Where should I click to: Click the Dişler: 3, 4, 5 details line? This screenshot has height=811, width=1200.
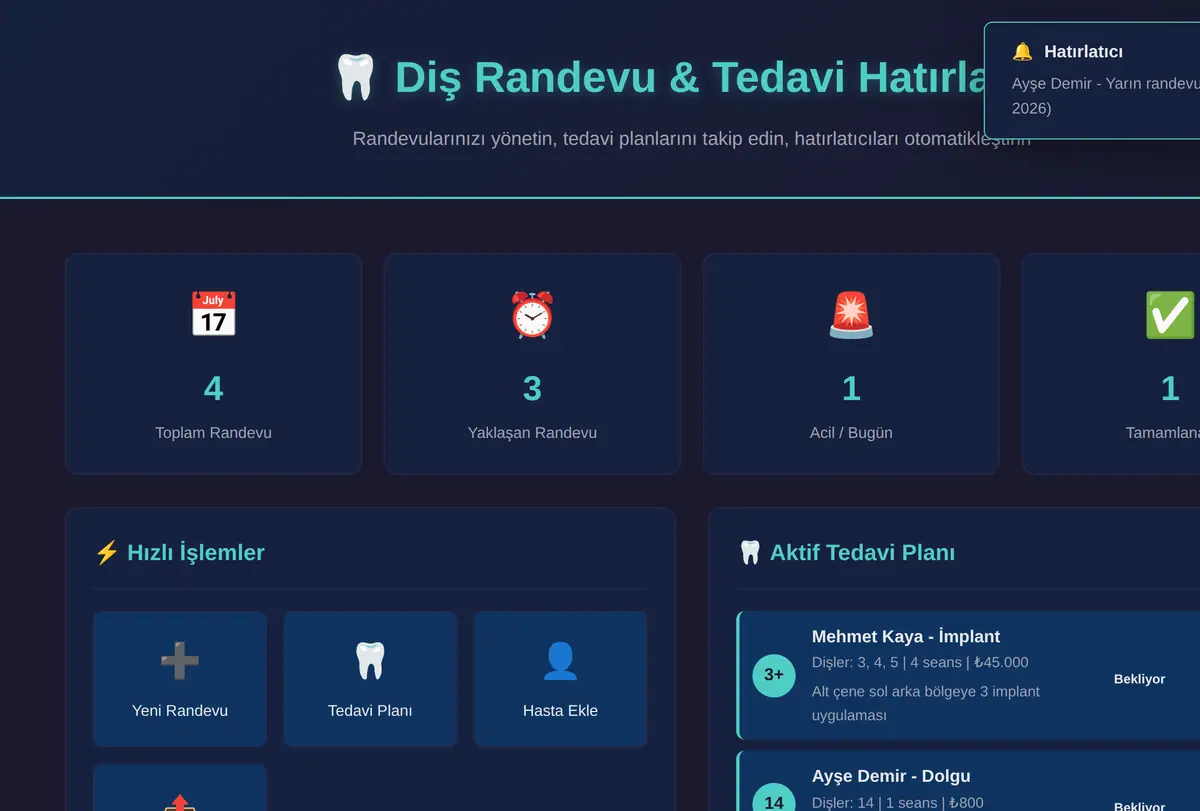920,662
